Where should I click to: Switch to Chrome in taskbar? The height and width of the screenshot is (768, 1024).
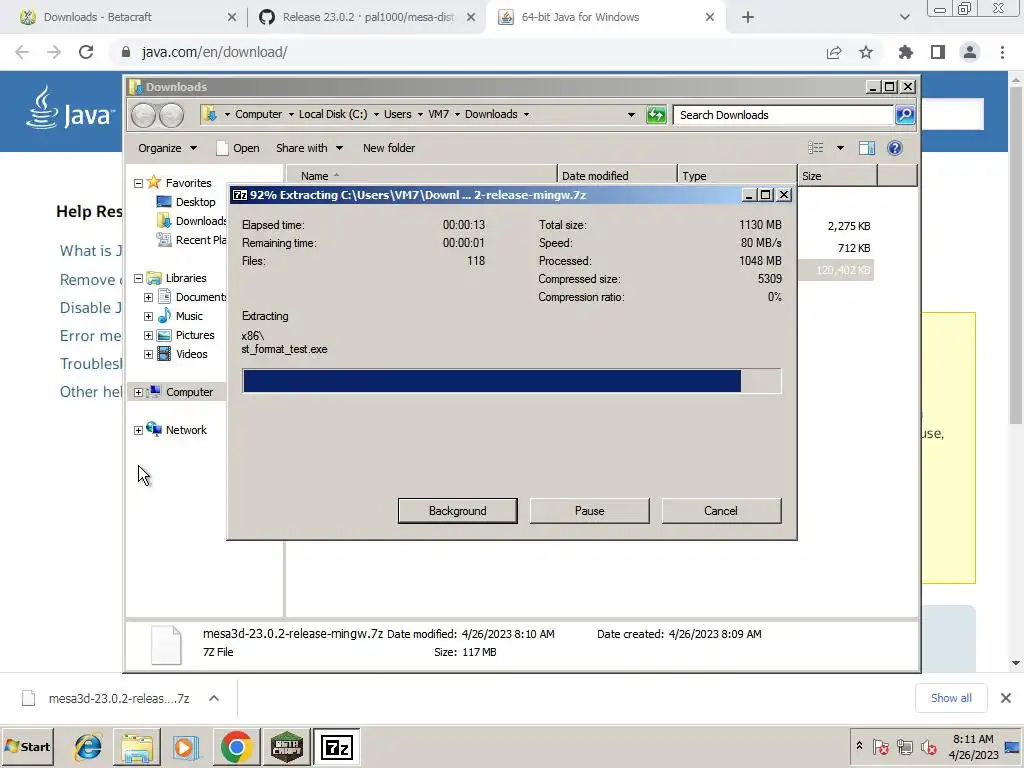click(x=236, y=746)
